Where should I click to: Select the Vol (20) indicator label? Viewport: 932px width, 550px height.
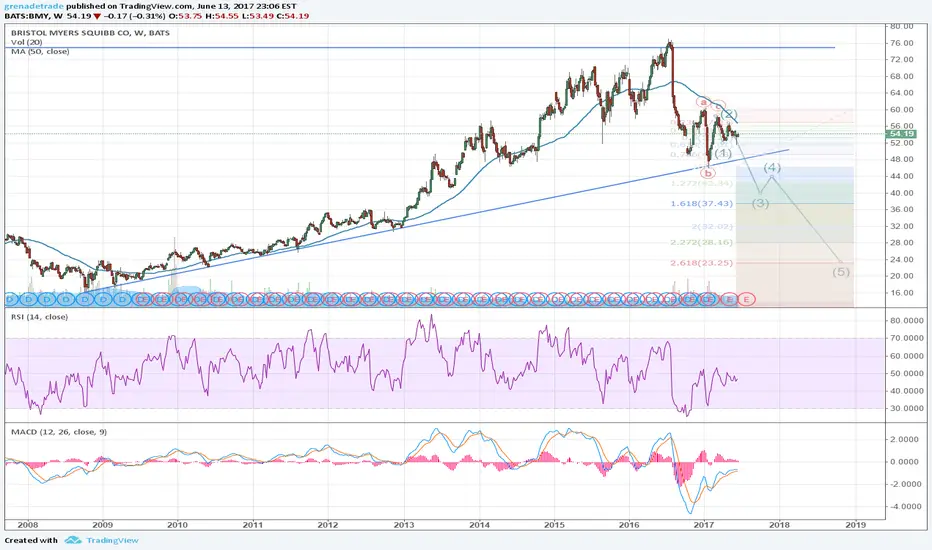[x=26, y=42]
